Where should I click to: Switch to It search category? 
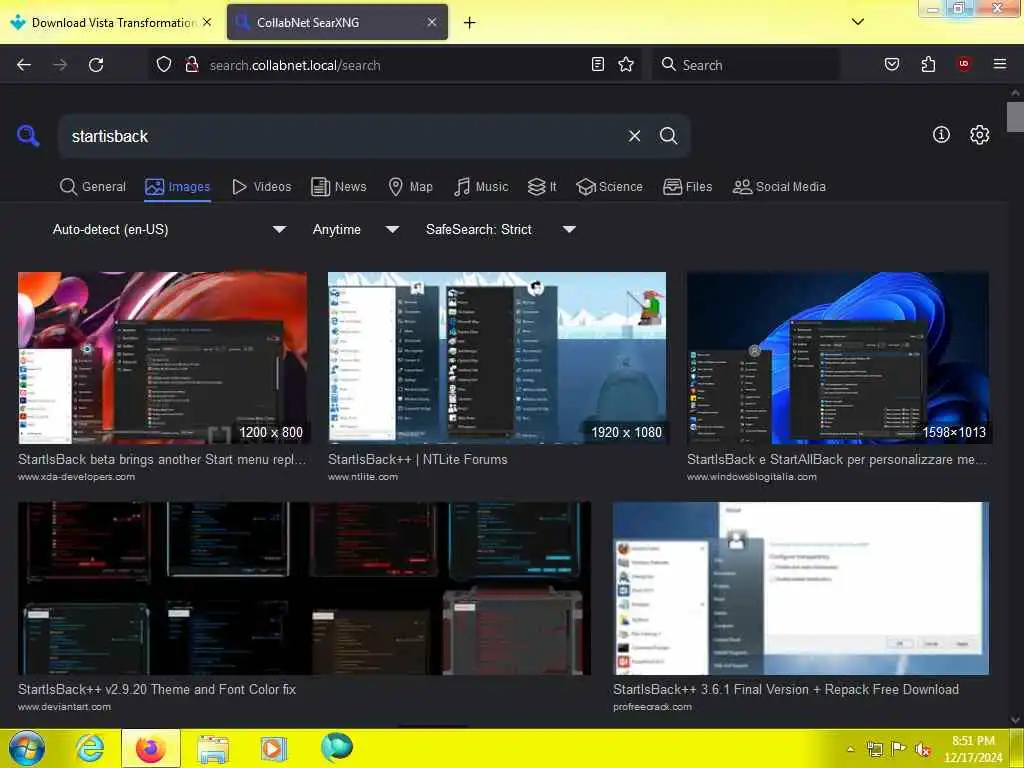pyautogui.click(x=542, y=187)
